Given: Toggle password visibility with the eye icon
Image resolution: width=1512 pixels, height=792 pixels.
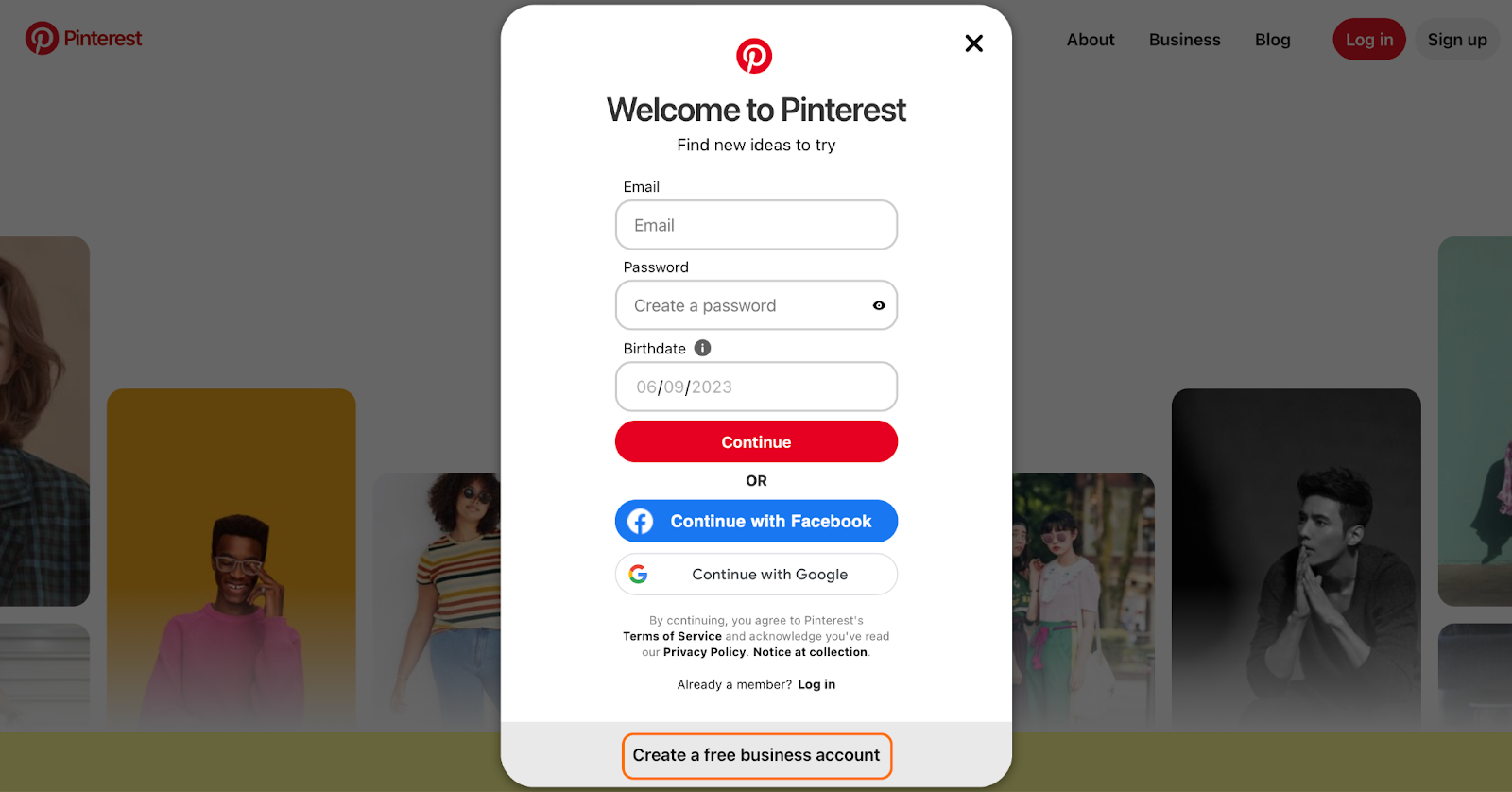Looking at the screenshot, I should 879,305.
